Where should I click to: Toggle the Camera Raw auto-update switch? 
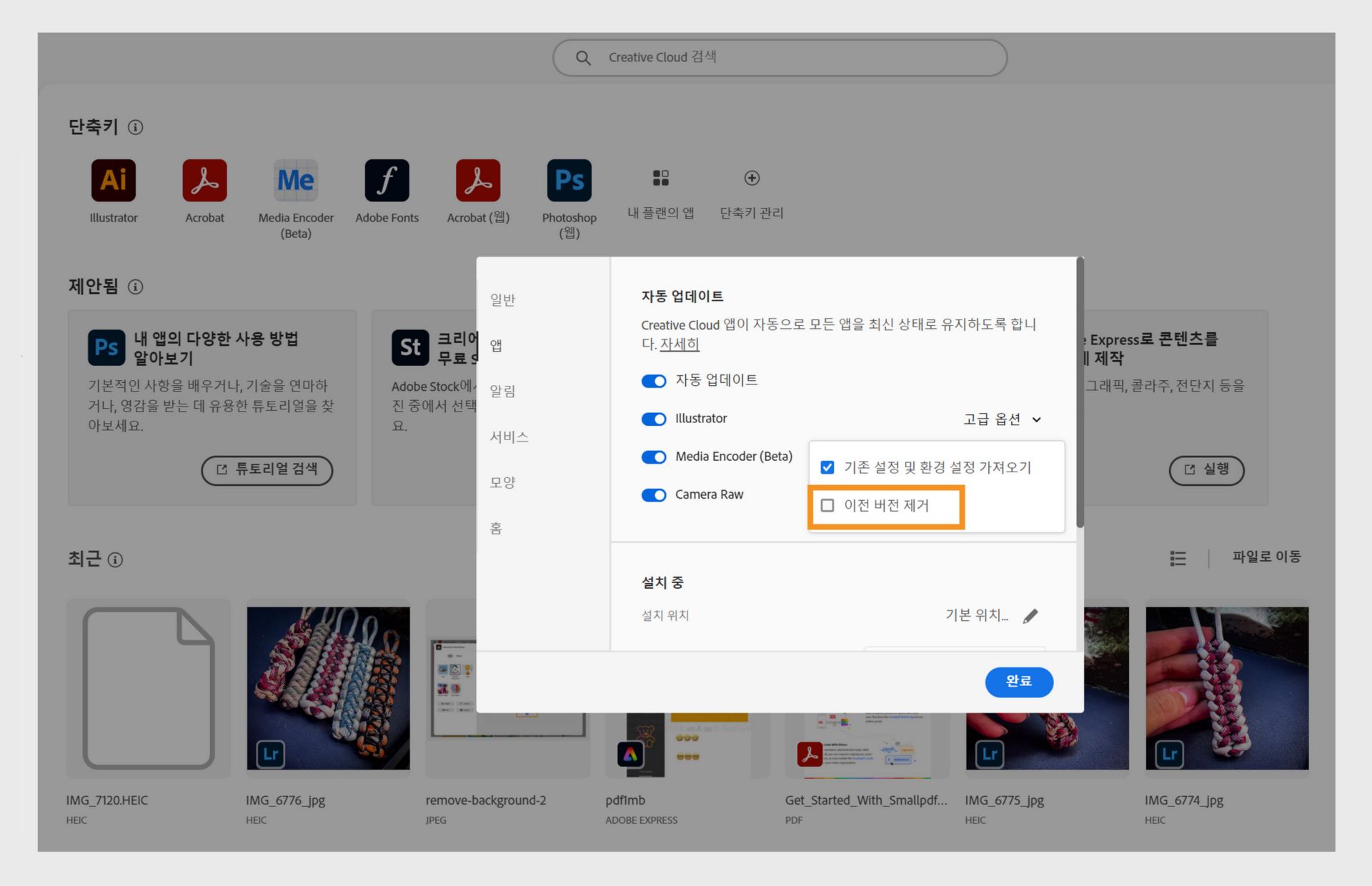[653, 495]
